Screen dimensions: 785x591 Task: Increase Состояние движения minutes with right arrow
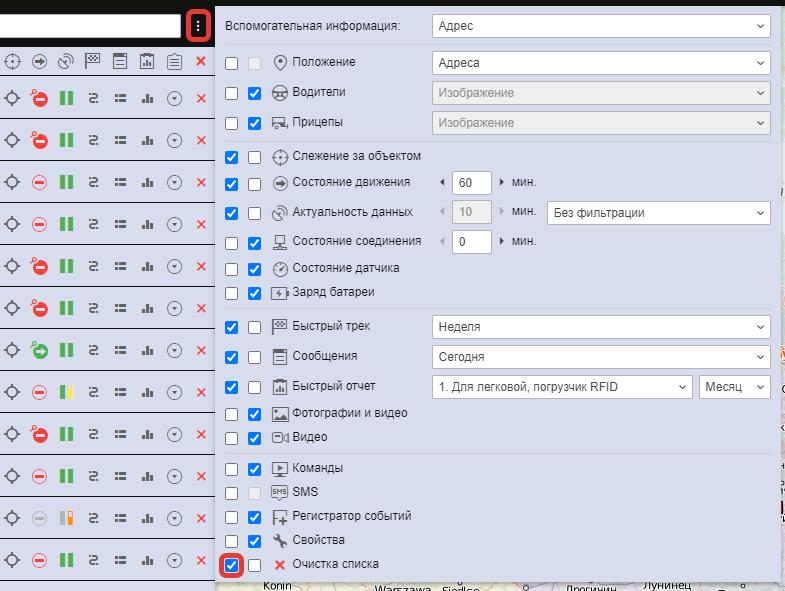click(501, 182)
